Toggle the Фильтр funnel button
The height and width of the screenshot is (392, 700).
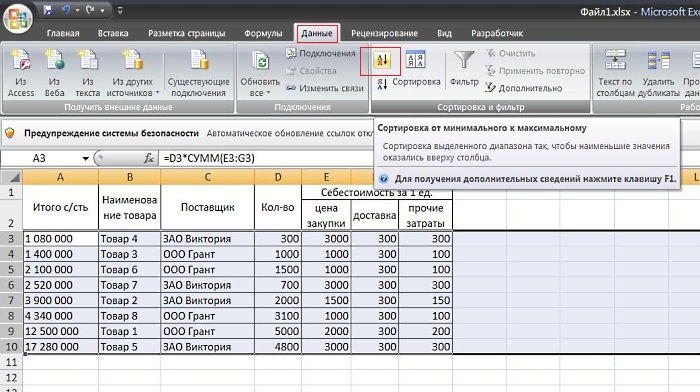click(x=464, y=68)
